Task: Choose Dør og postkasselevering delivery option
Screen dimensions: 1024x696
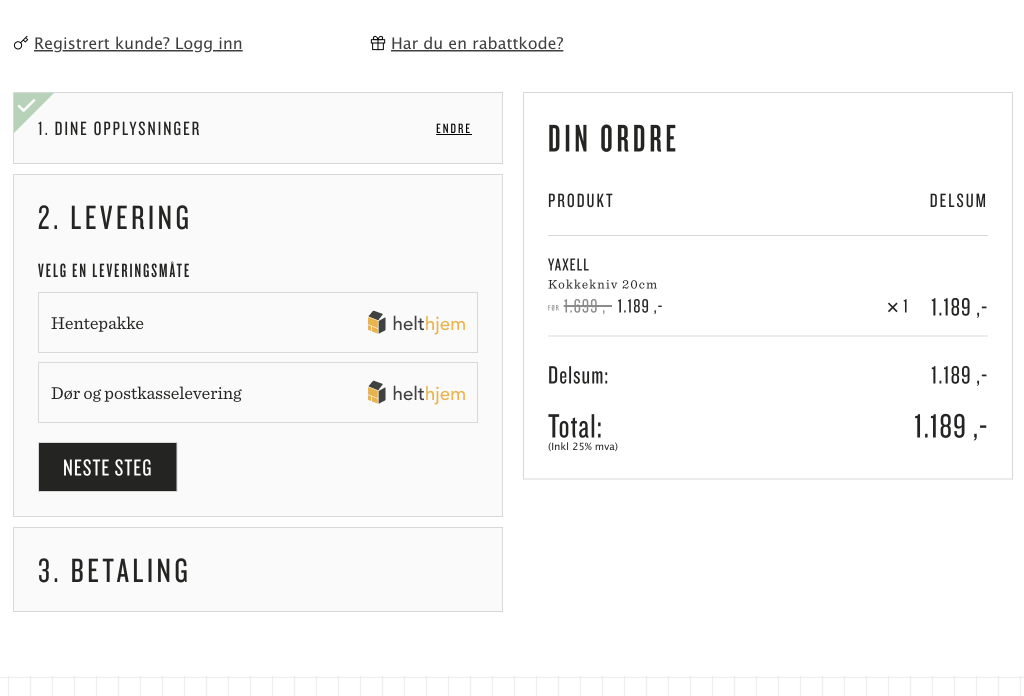Action: pos(146,393)
